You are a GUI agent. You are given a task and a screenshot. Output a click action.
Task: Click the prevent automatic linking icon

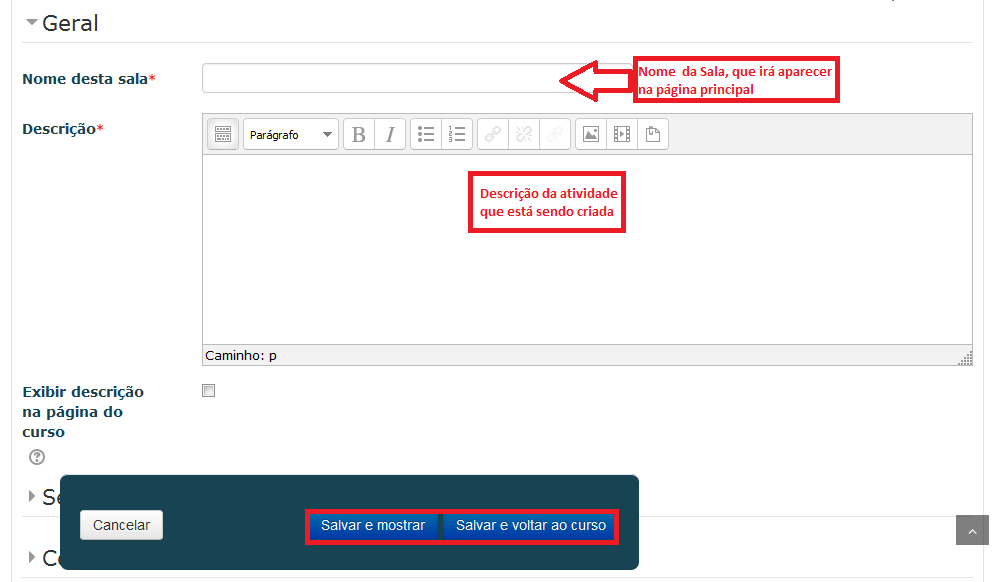click(x=554, y=135)
